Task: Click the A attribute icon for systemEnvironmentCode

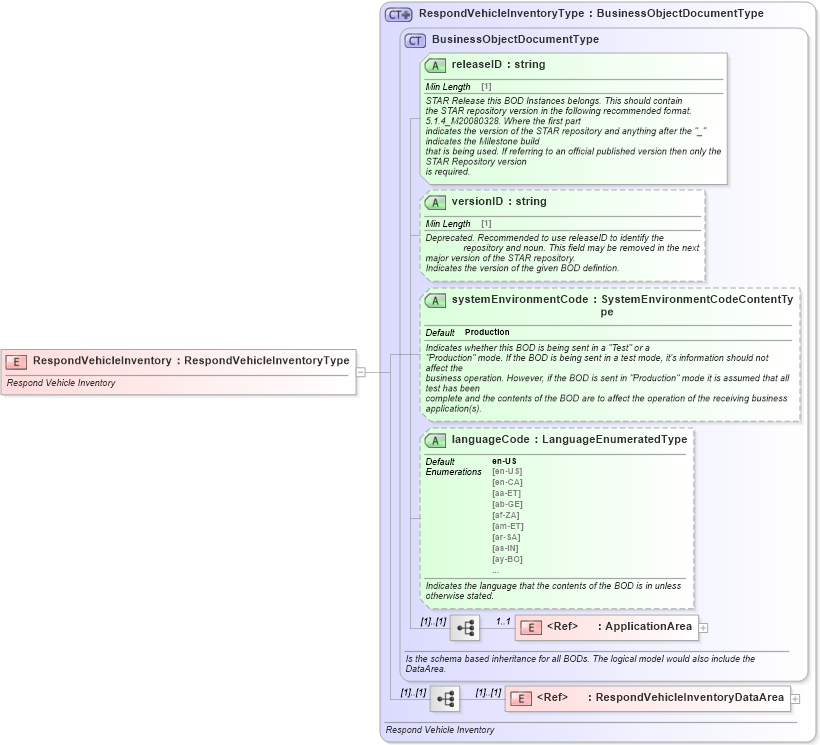Action: pyautogui.click(x=435, y=299)
